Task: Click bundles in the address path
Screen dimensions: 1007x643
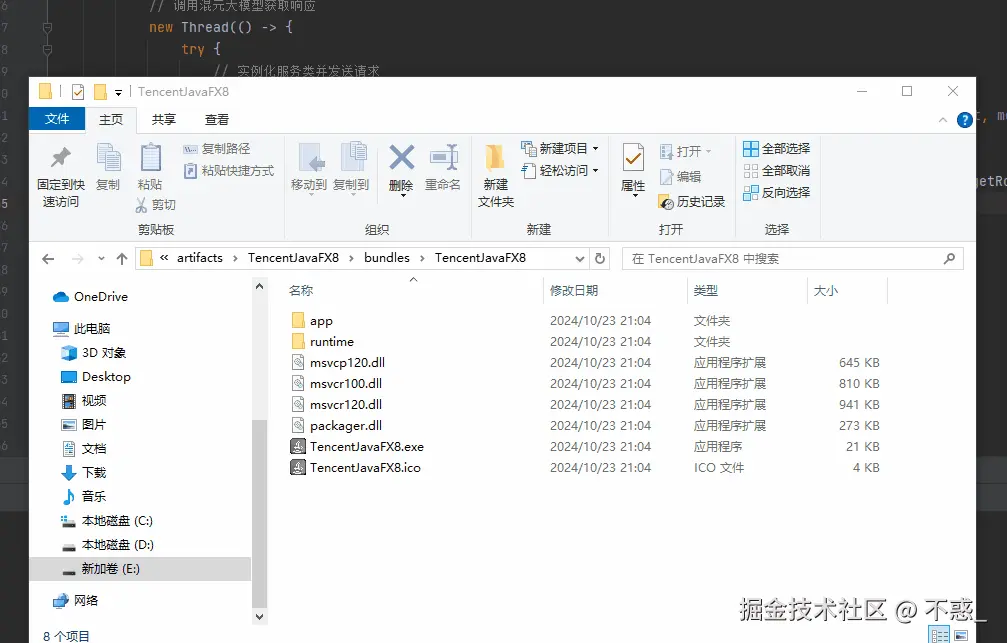Action: point(387,258)
